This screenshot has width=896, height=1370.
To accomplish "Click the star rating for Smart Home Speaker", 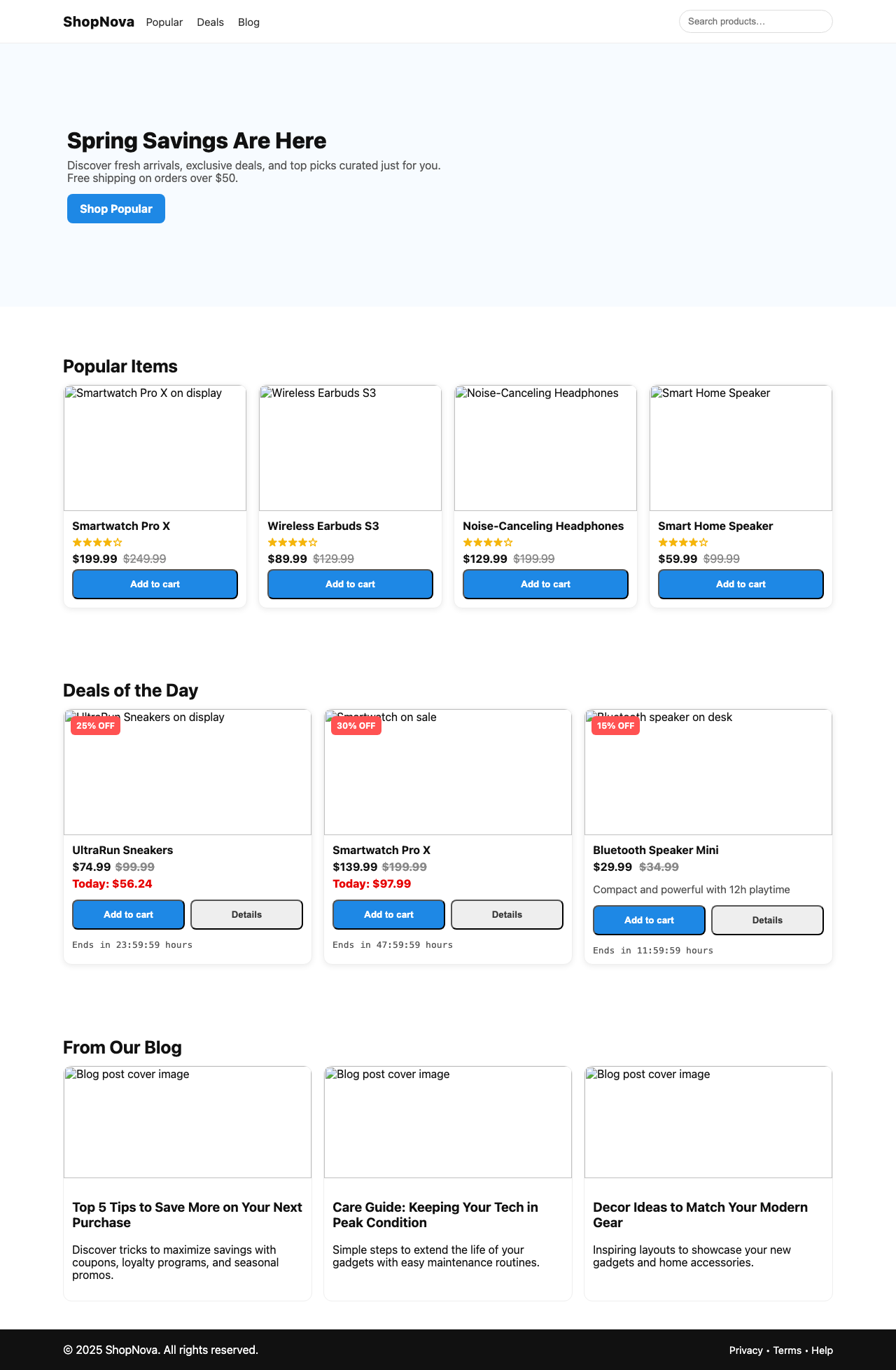I will point(682,542).
